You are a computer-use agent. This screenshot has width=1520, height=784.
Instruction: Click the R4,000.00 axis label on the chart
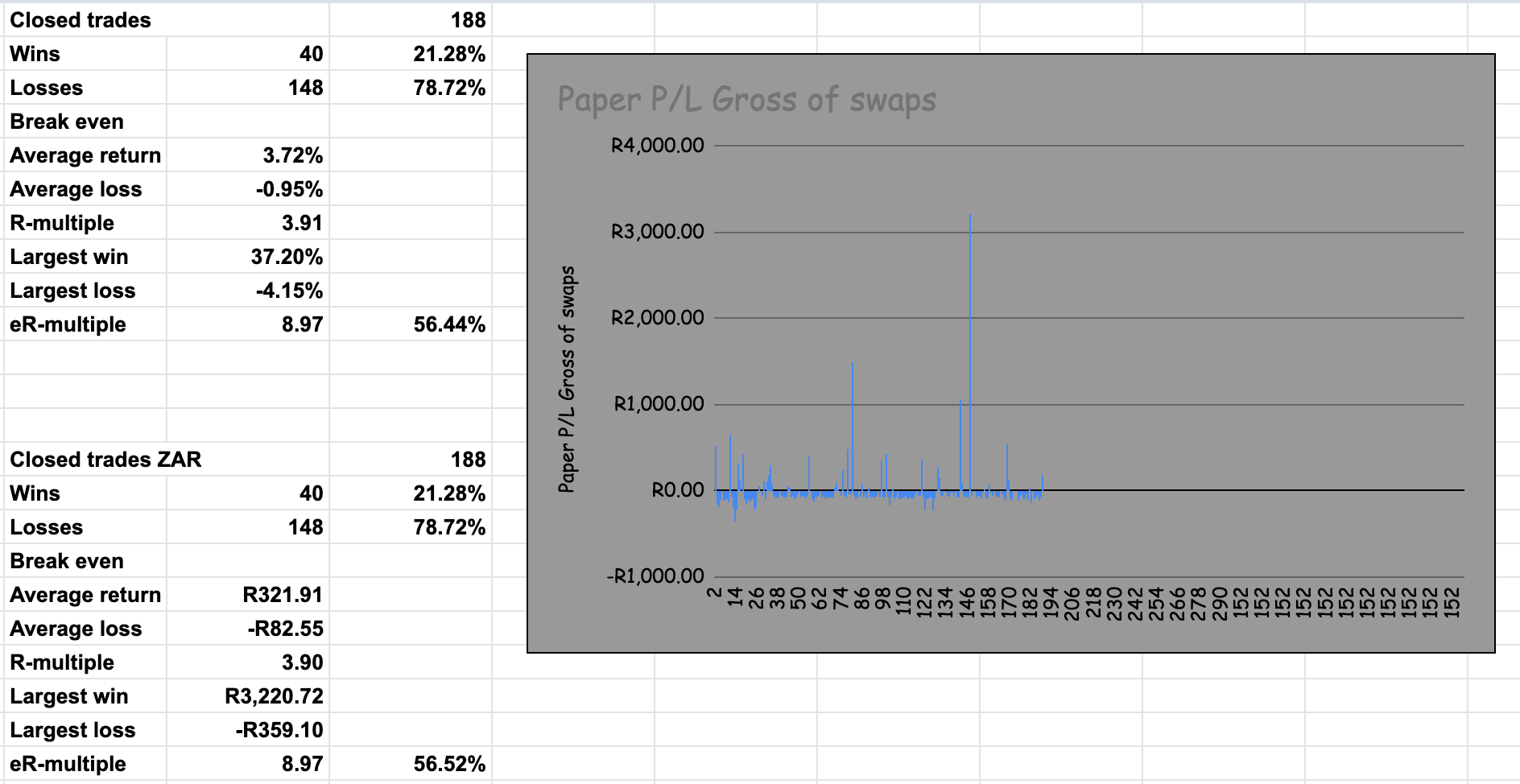pos(657,146)
